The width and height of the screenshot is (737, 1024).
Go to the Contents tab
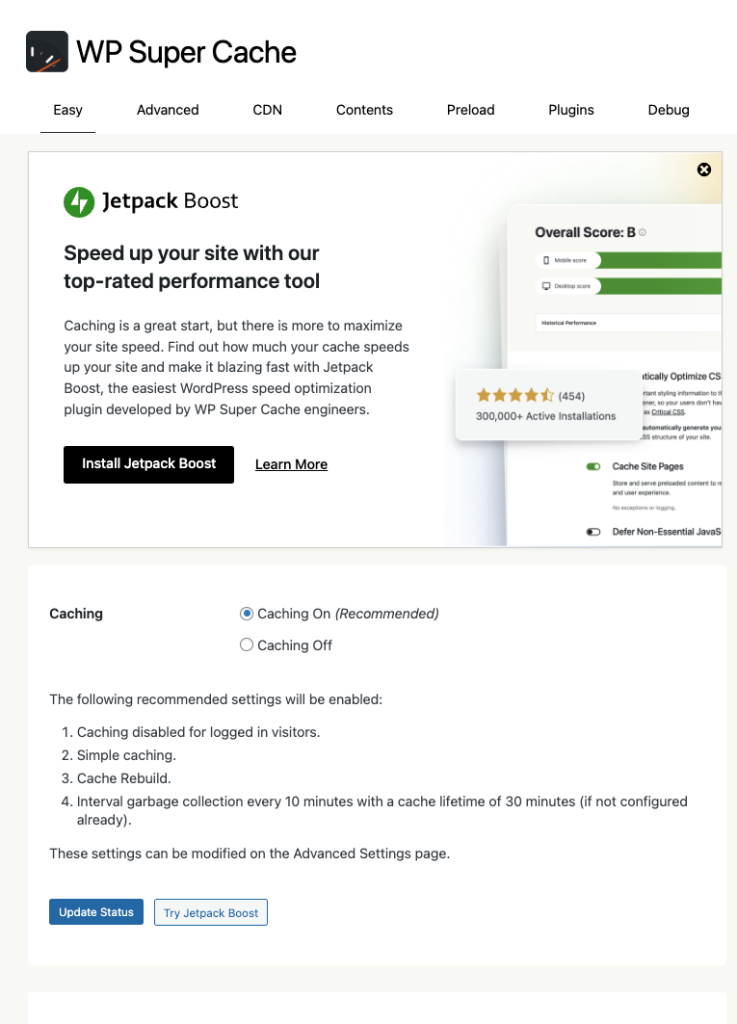pyautogui.click(x=364, y=110)
